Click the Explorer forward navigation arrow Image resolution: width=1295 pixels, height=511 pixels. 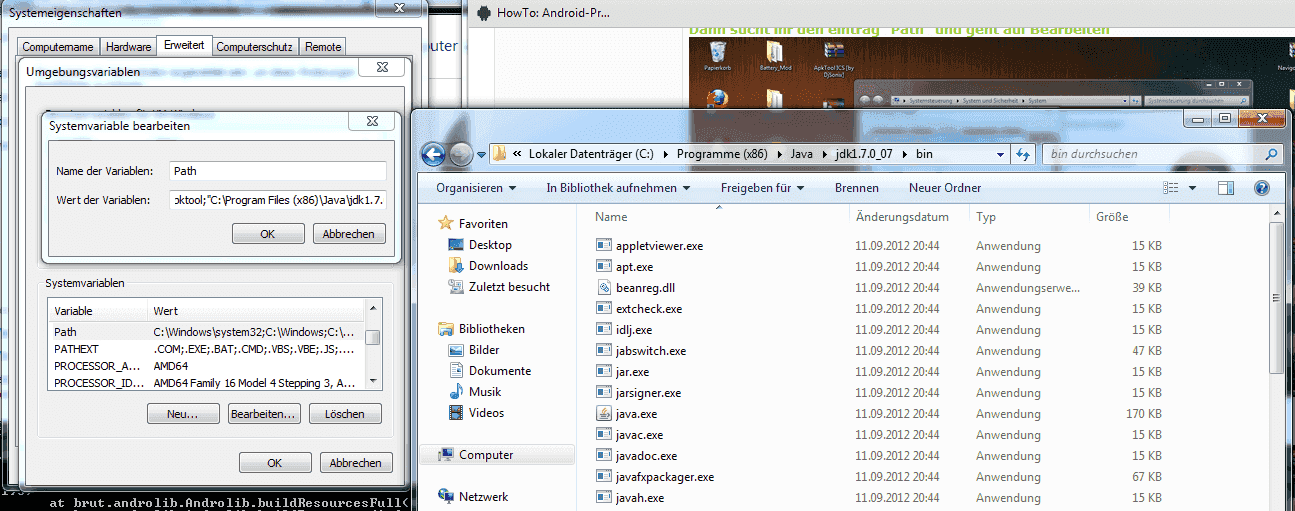[461, 154]
